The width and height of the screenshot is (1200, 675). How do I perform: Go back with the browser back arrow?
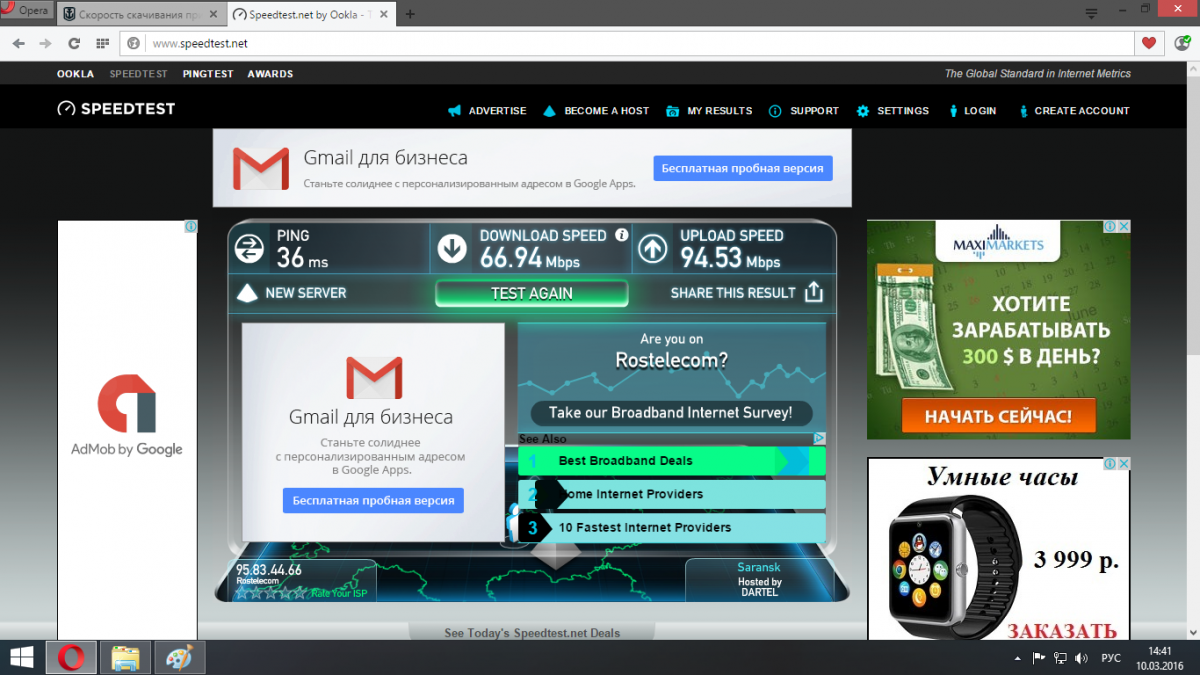click(x=19, y=43)
